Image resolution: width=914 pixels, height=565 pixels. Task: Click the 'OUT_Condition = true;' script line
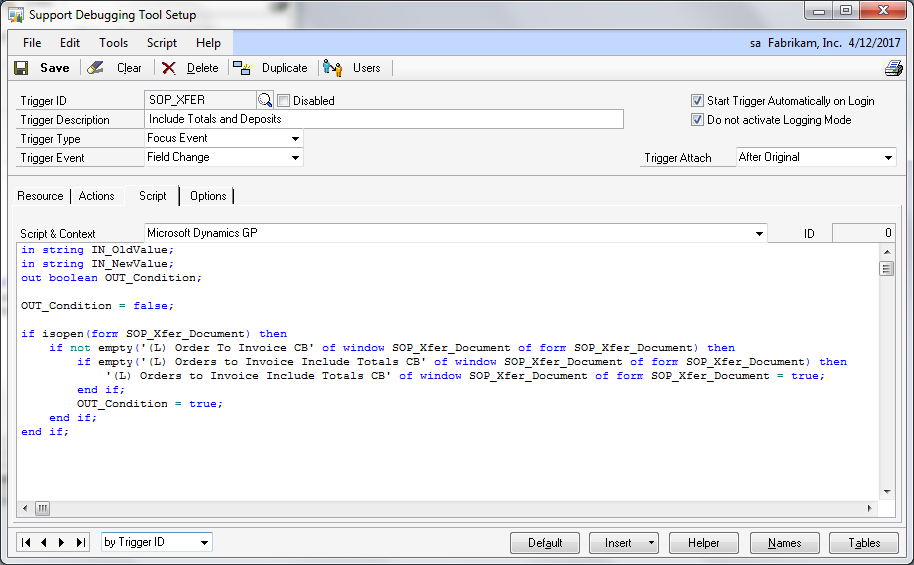149,403
